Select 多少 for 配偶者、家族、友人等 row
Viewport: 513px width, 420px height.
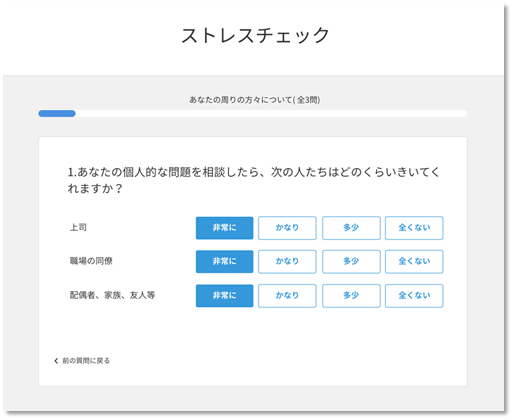pos(351,296)
